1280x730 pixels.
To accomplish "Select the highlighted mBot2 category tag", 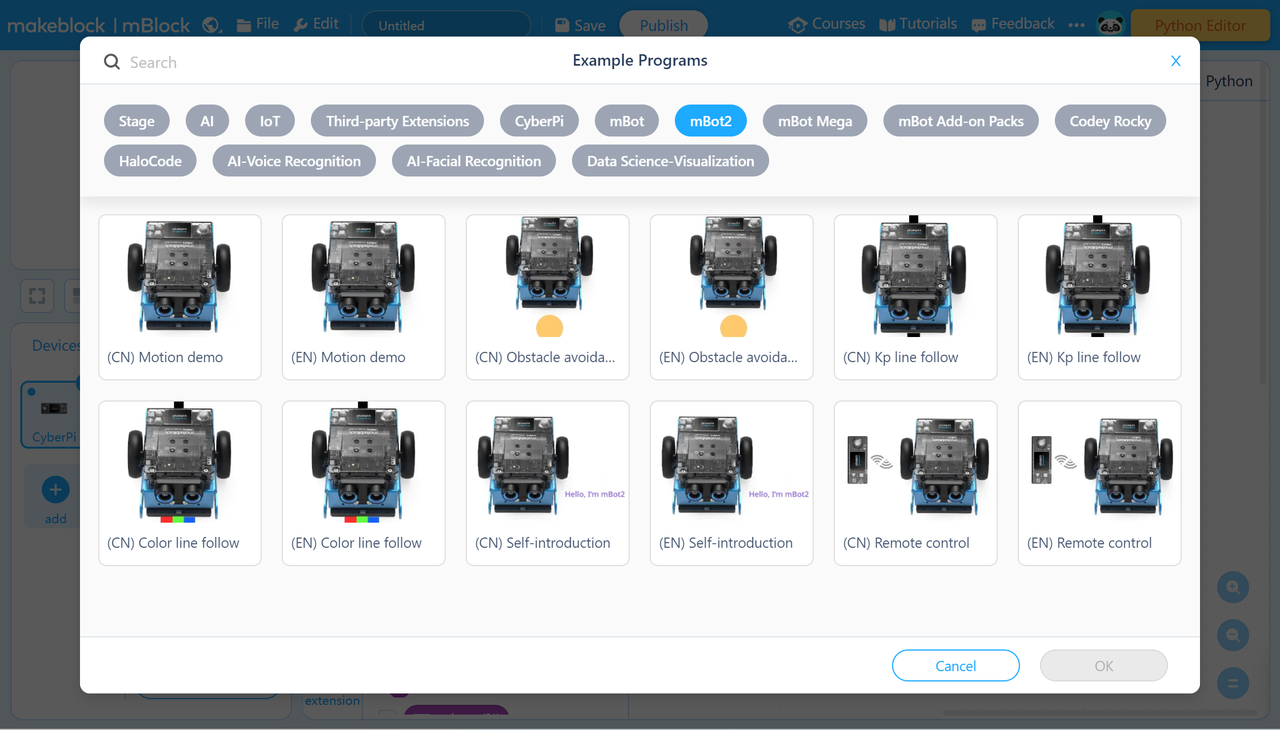I will 711,121.
